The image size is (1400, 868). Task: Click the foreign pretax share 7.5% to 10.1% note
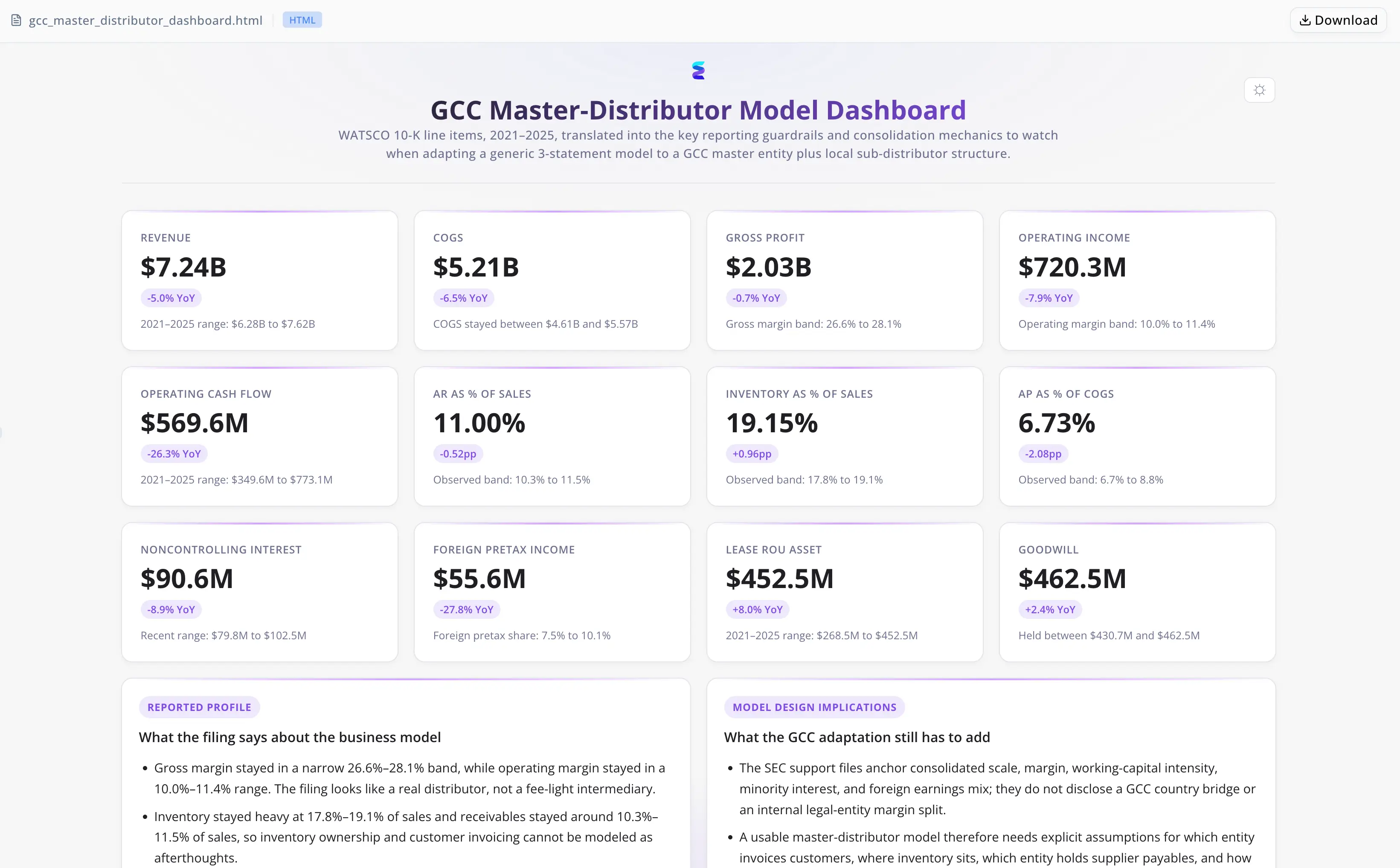tap(522, 635)
